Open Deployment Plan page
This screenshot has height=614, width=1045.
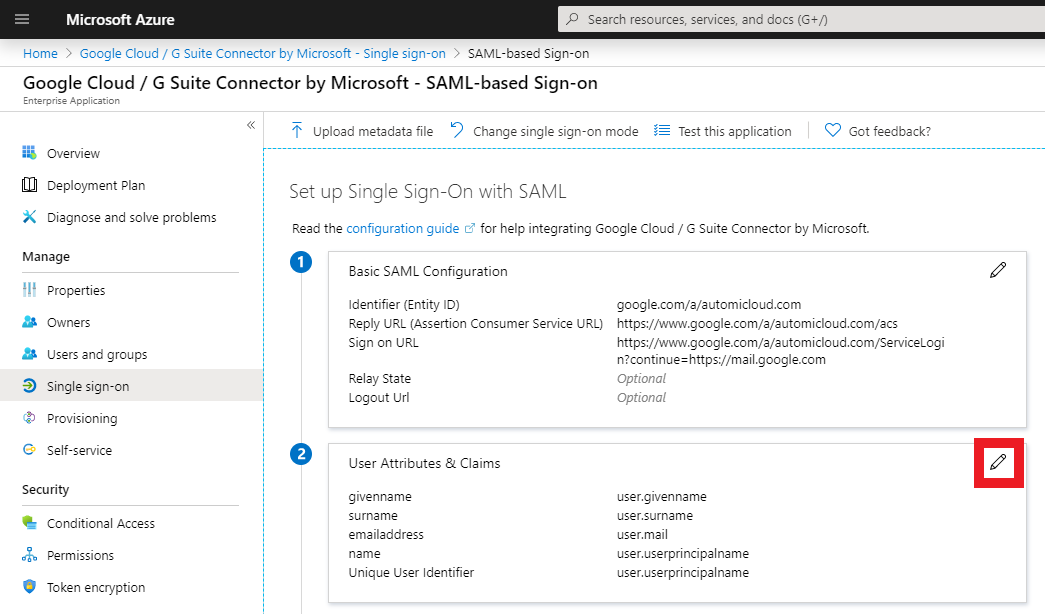95,185
